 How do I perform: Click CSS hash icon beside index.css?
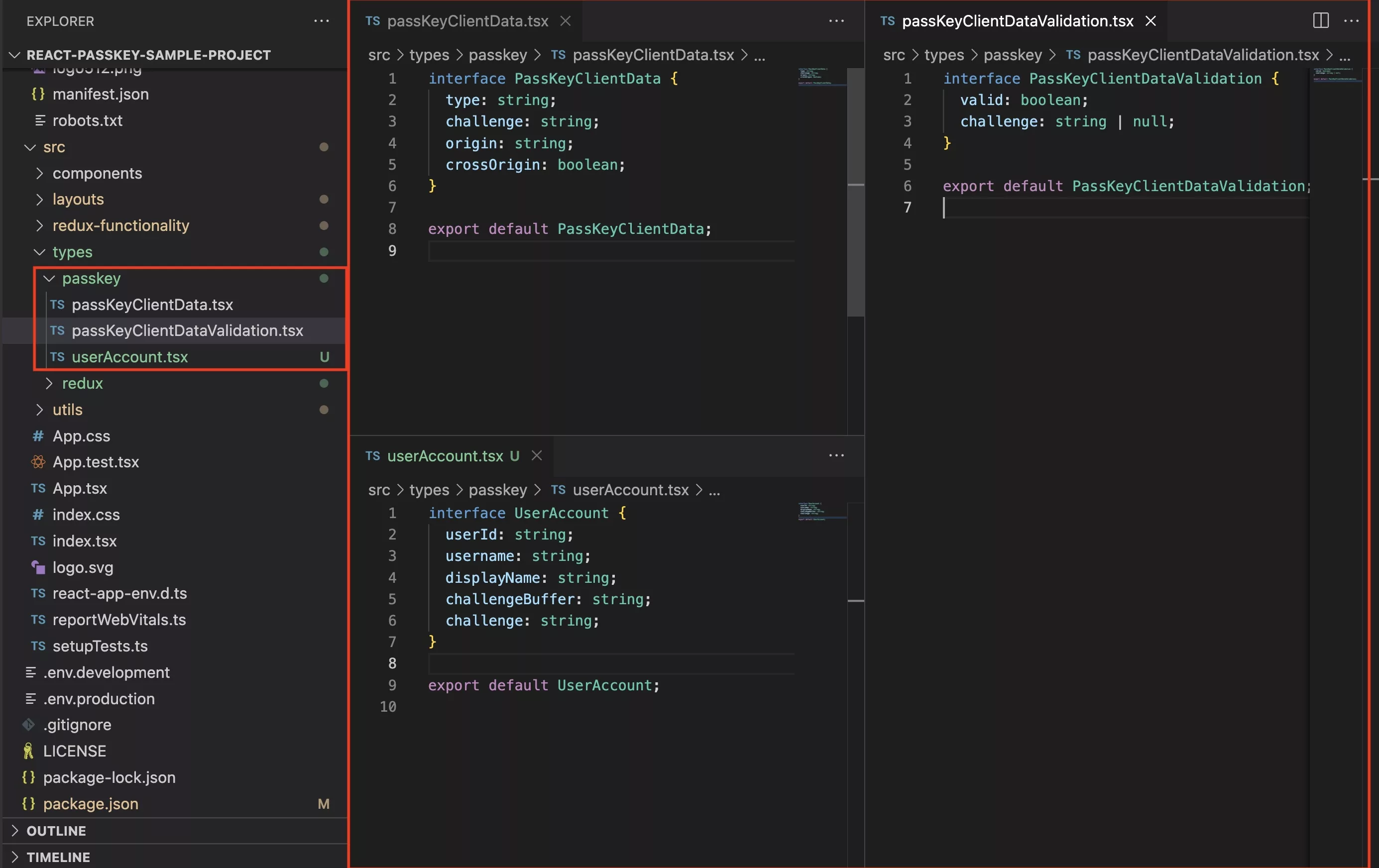point(38,515)
